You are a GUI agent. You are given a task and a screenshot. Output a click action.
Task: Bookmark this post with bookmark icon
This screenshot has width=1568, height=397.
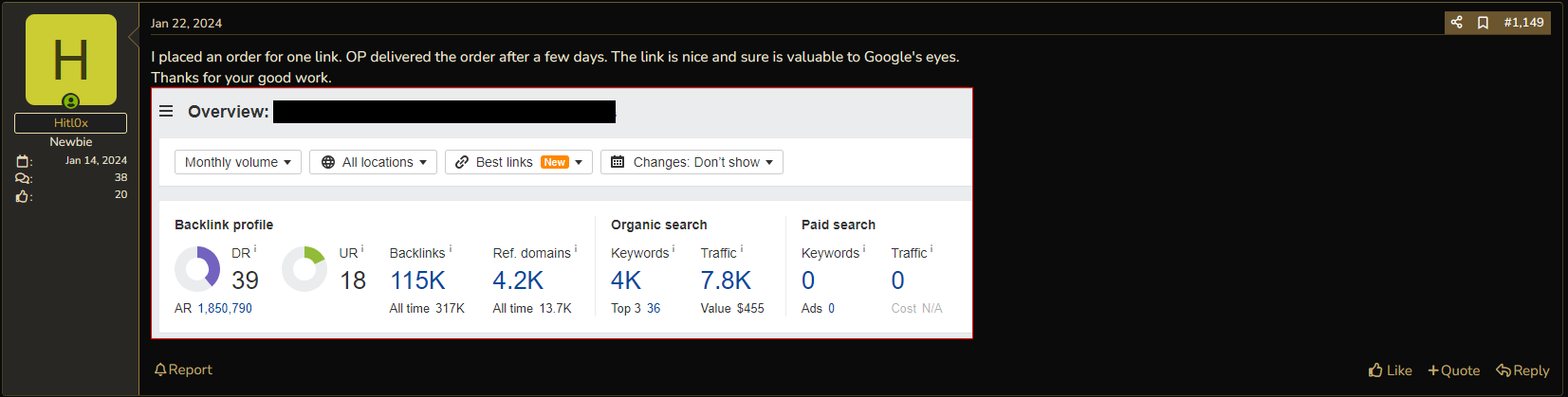1483,22
